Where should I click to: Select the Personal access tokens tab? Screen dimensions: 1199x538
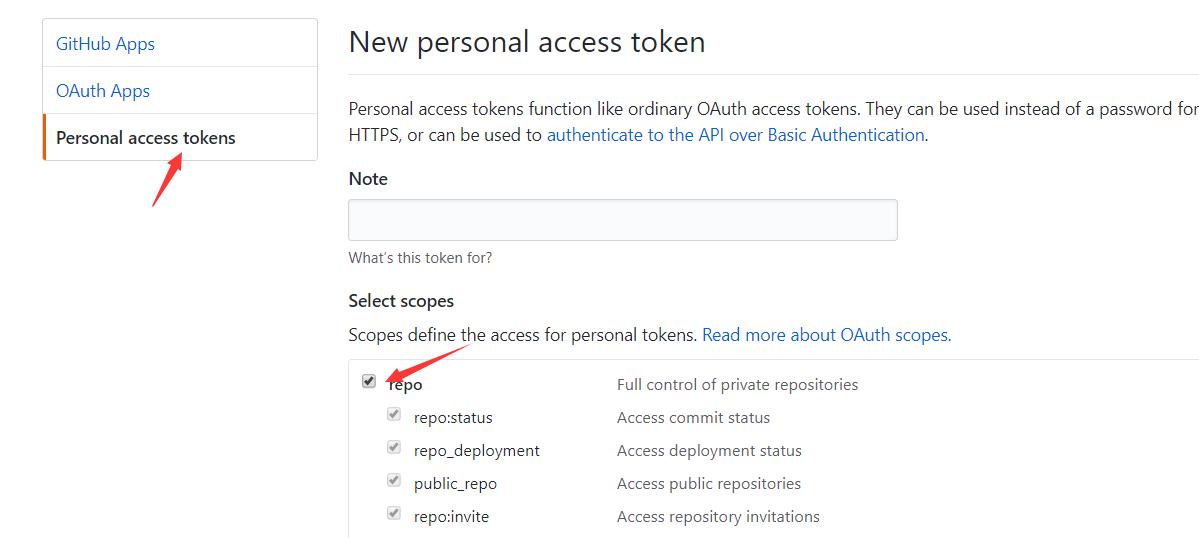pyautogui.click(x=146, y=138)
